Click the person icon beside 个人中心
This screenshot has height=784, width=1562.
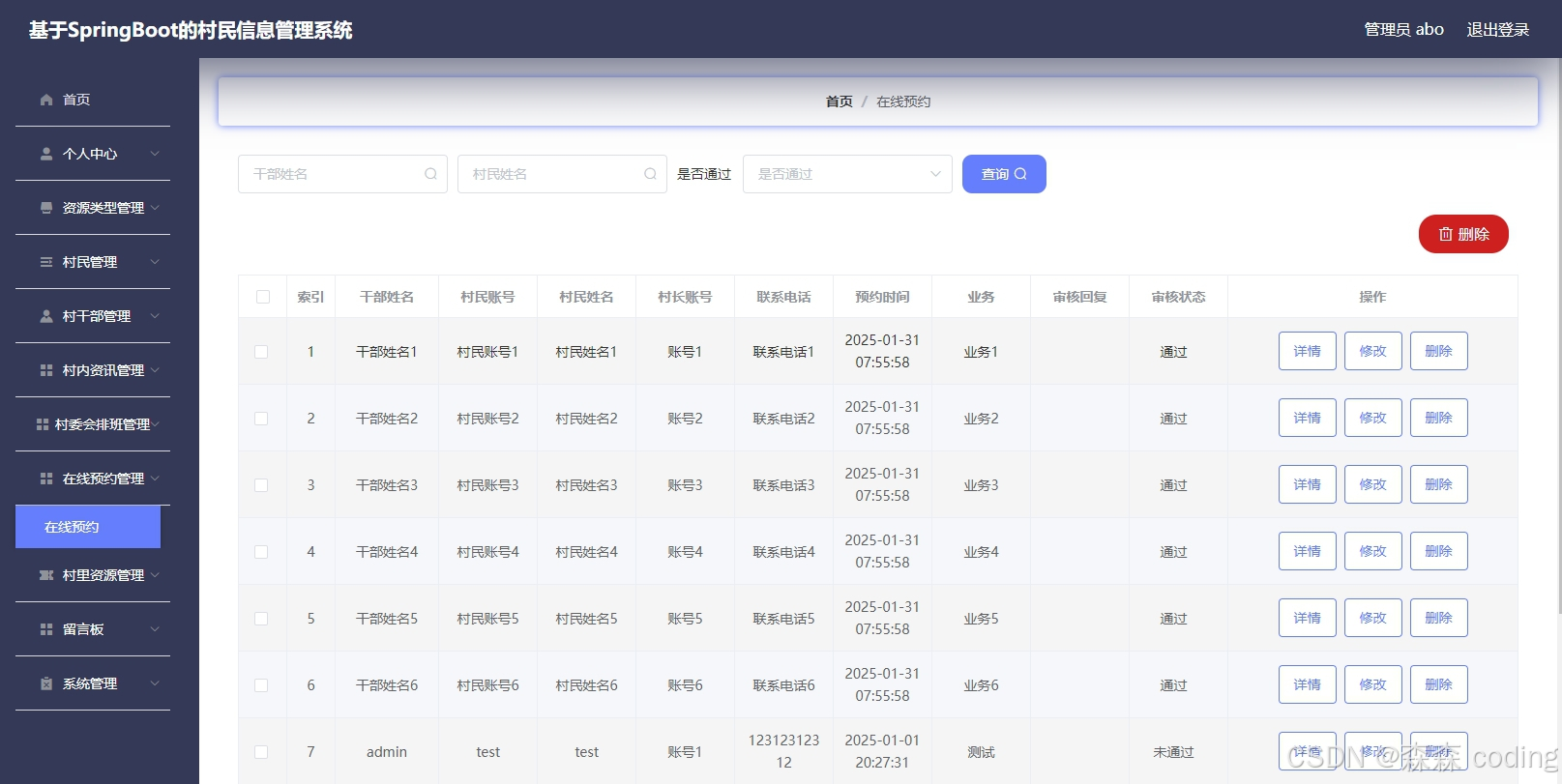pos(46,154)
